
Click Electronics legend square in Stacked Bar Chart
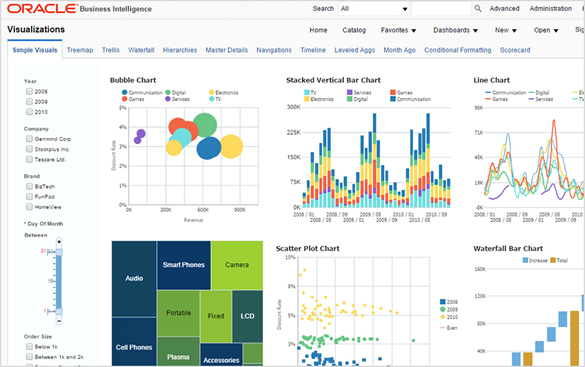pyautogui.click(x=307, y=99)
